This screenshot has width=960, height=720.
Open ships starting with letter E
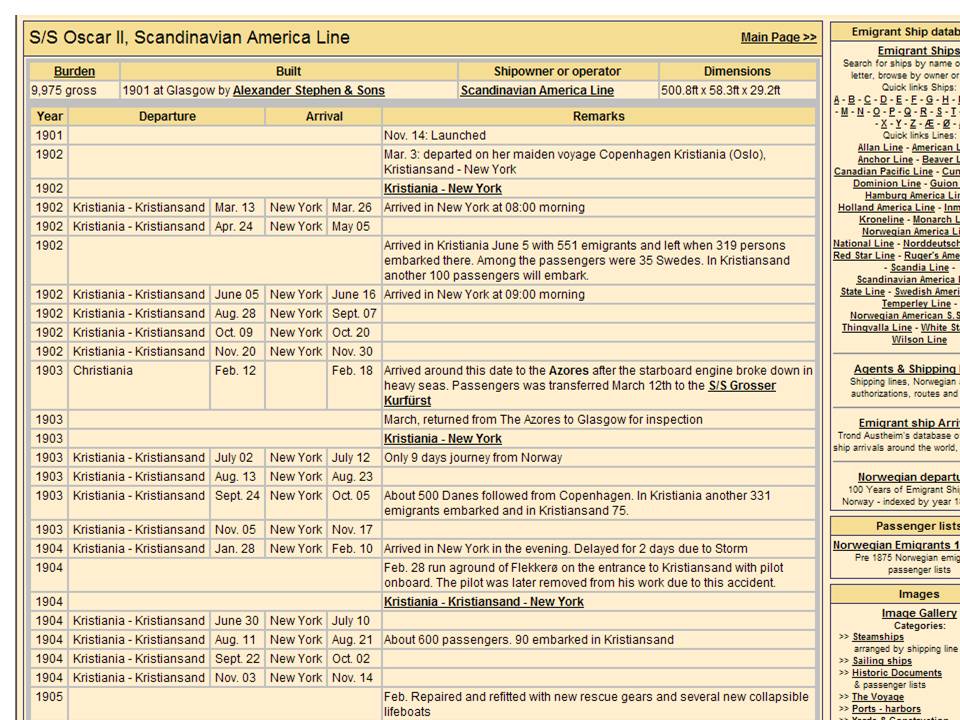click(x=899, y=100)
